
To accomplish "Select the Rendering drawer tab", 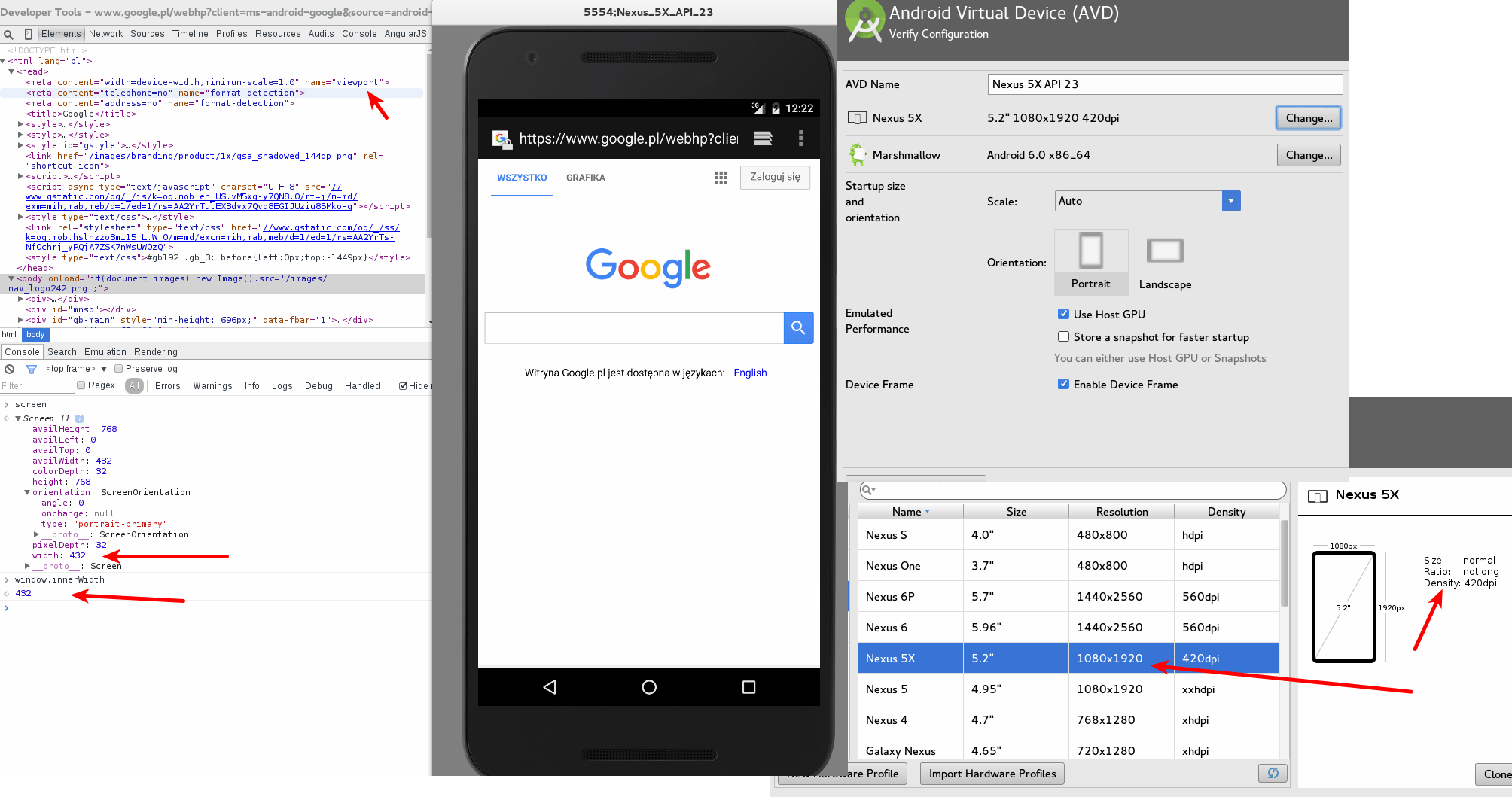I will click(x=156, y=352).
